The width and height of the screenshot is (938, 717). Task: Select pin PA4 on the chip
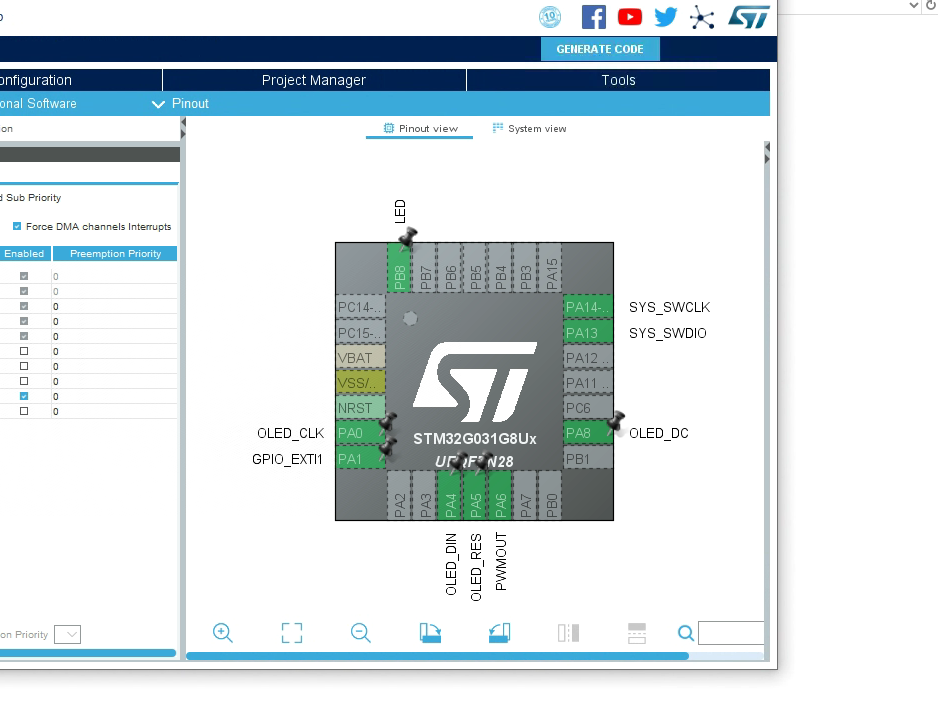pos(450,495)
